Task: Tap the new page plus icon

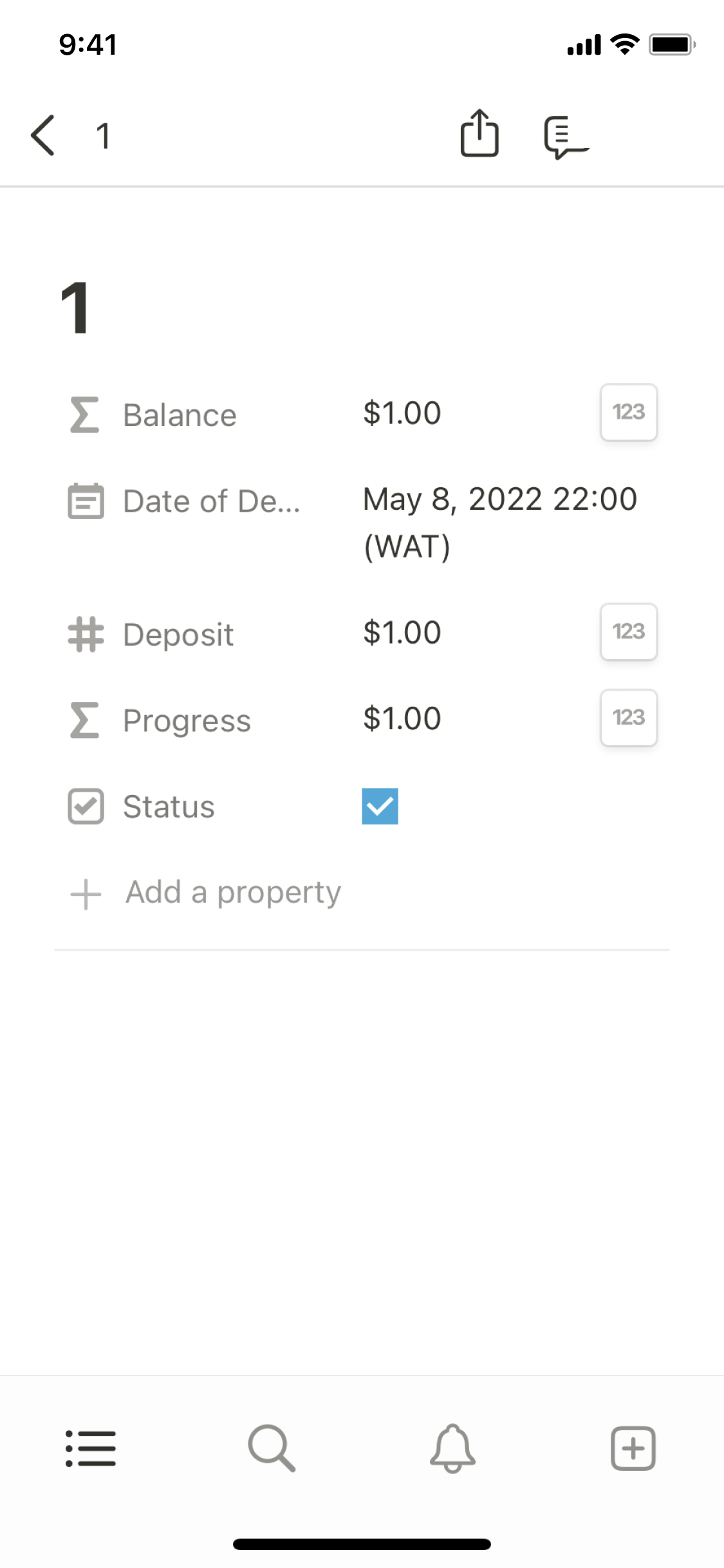Action: point(633,1448)
